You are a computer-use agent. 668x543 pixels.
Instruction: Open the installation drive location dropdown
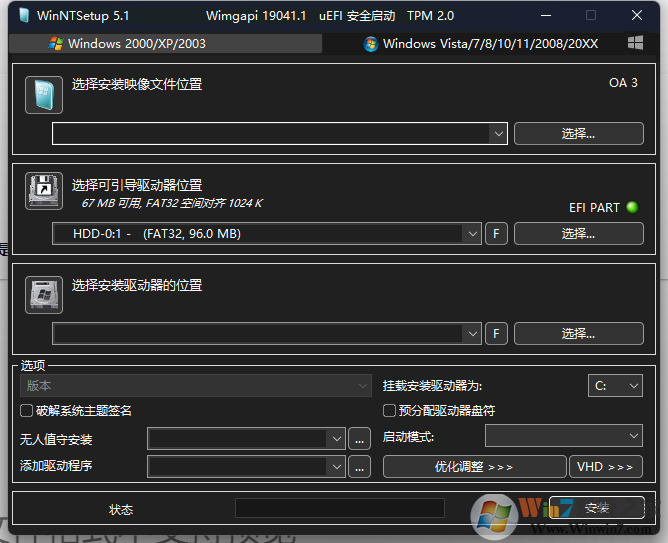[x=472, y=333]
